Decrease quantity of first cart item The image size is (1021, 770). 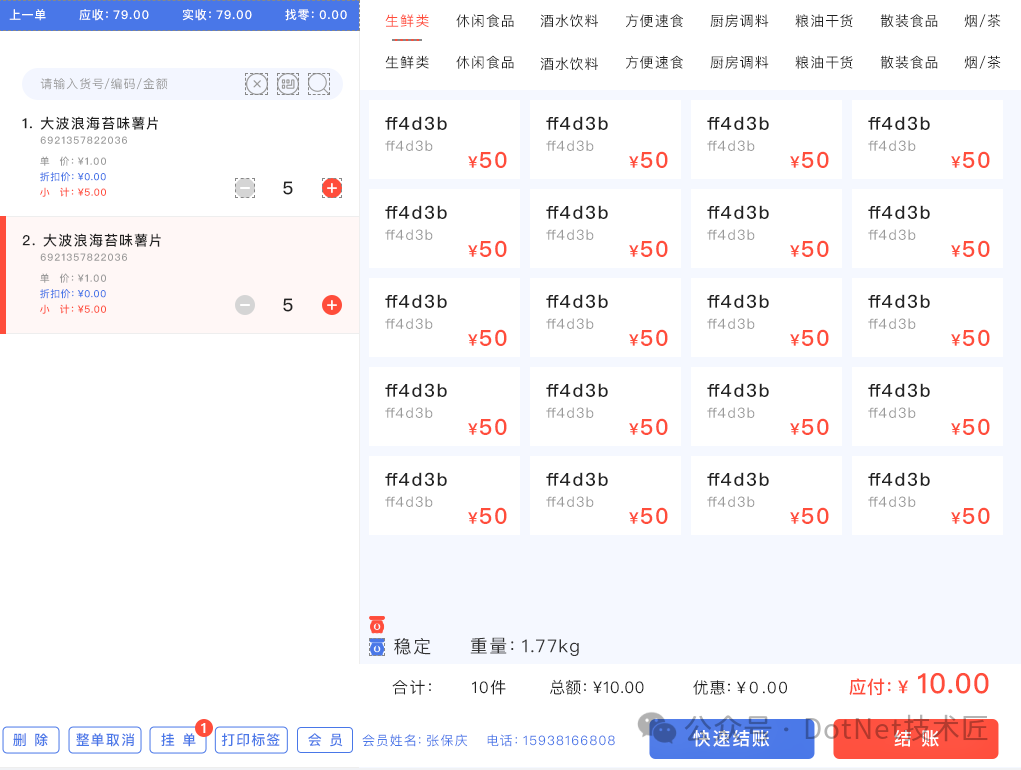(x=245, y=188)
